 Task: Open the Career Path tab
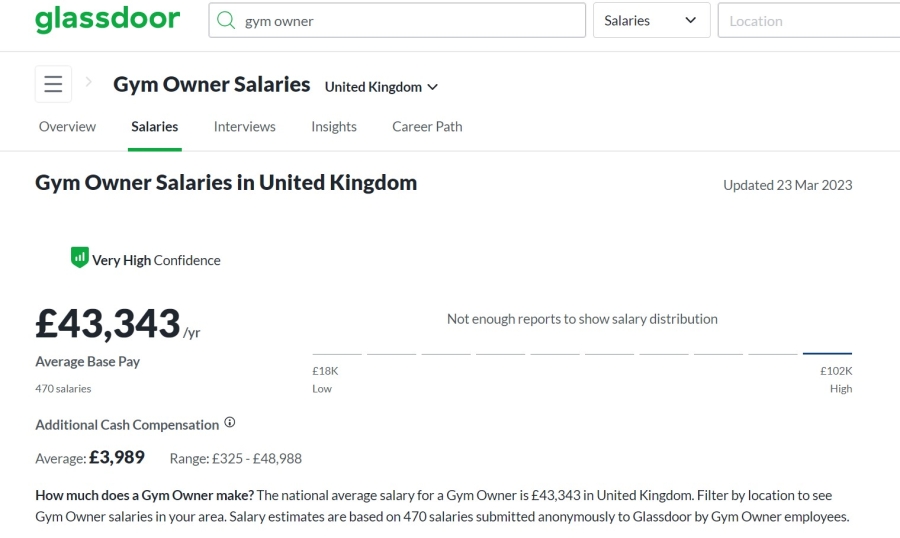click(427, 126)
